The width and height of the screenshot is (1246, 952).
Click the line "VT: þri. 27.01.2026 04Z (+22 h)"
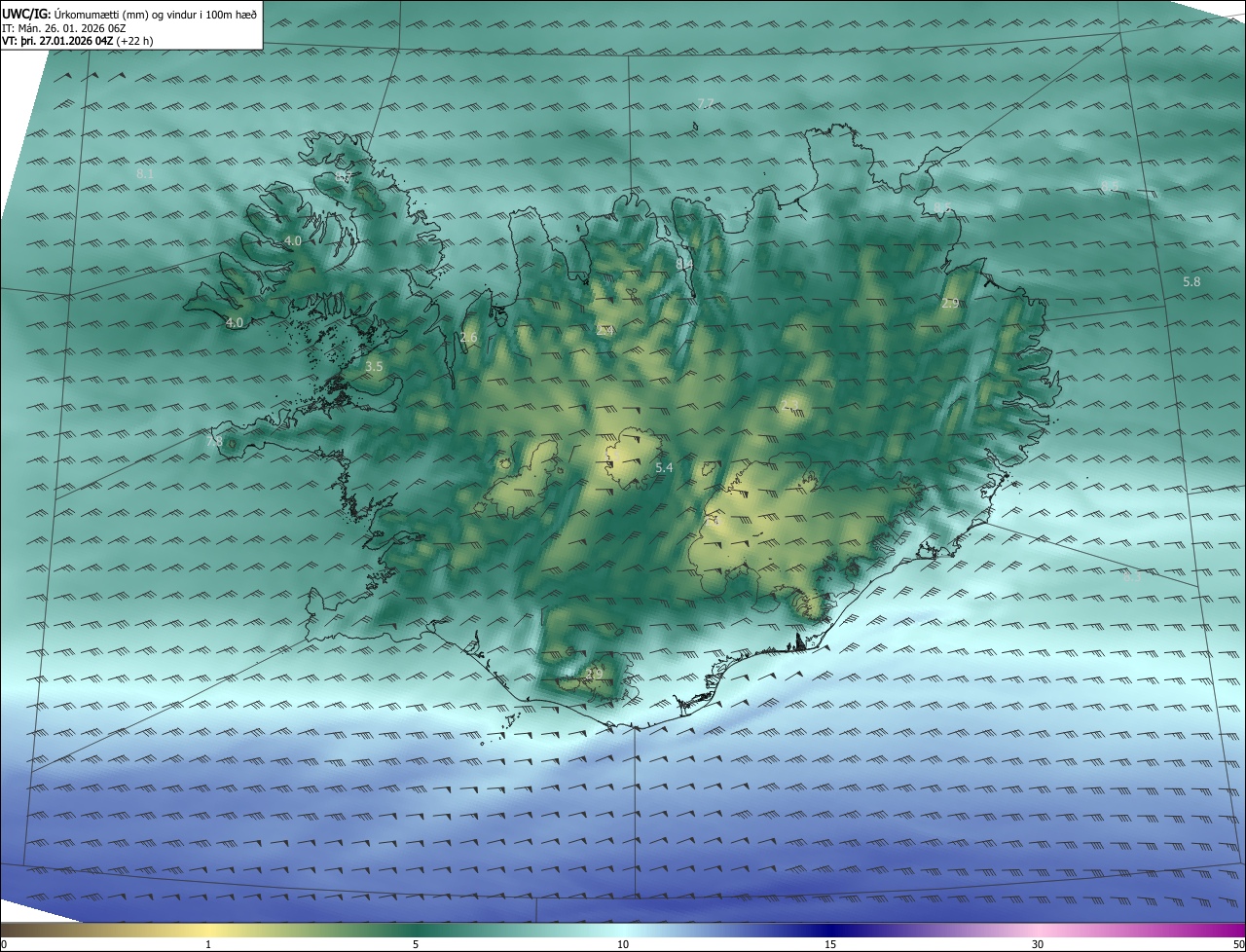tap(77, 41)
